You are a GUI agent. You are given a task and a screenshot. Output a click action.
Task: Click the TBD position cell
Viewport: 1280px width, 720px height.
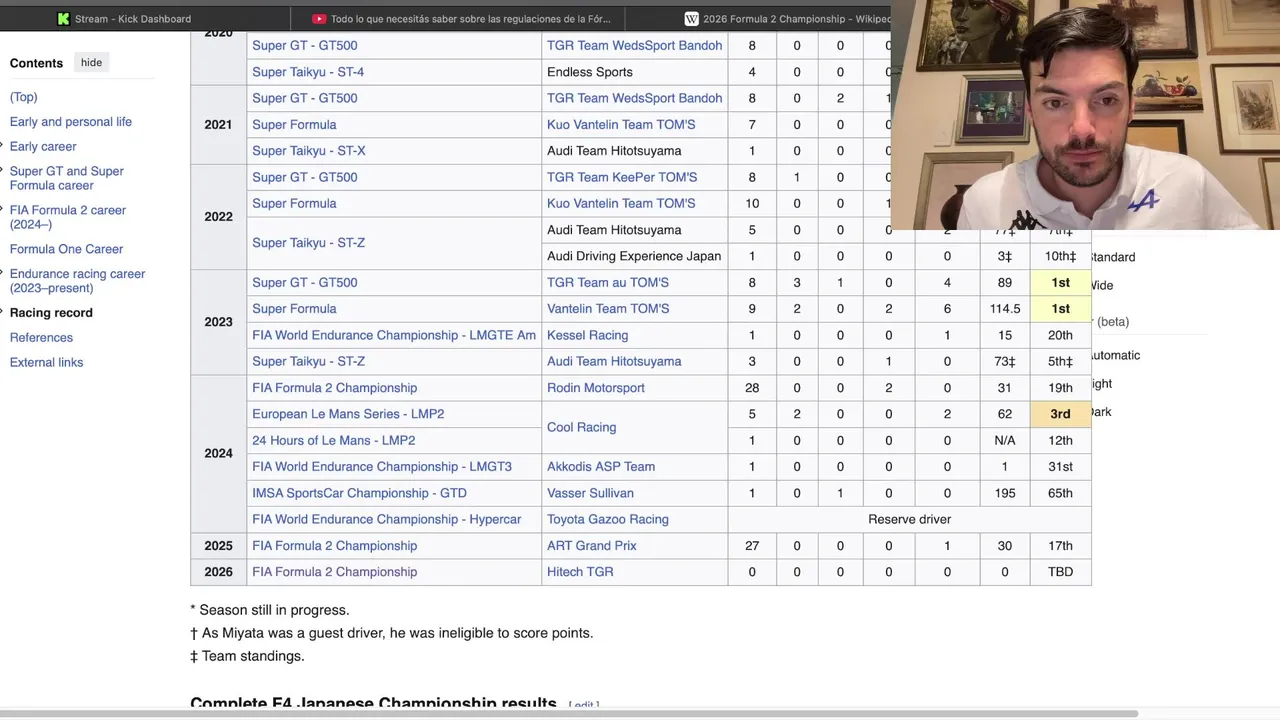(1060, 572)
